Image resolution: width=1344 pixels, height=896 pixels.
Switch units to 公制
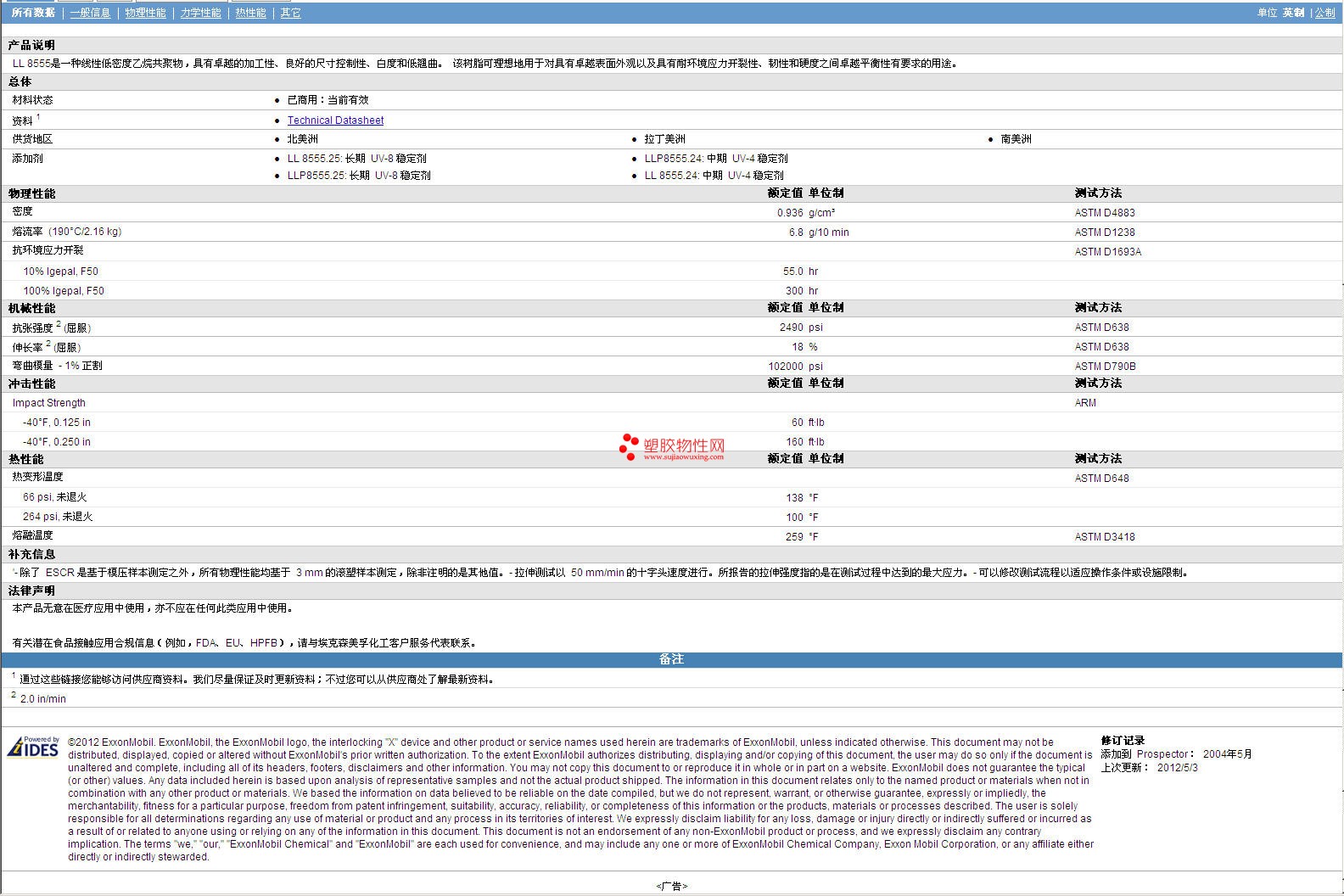pyautogui.click(x=1324, y=13)
